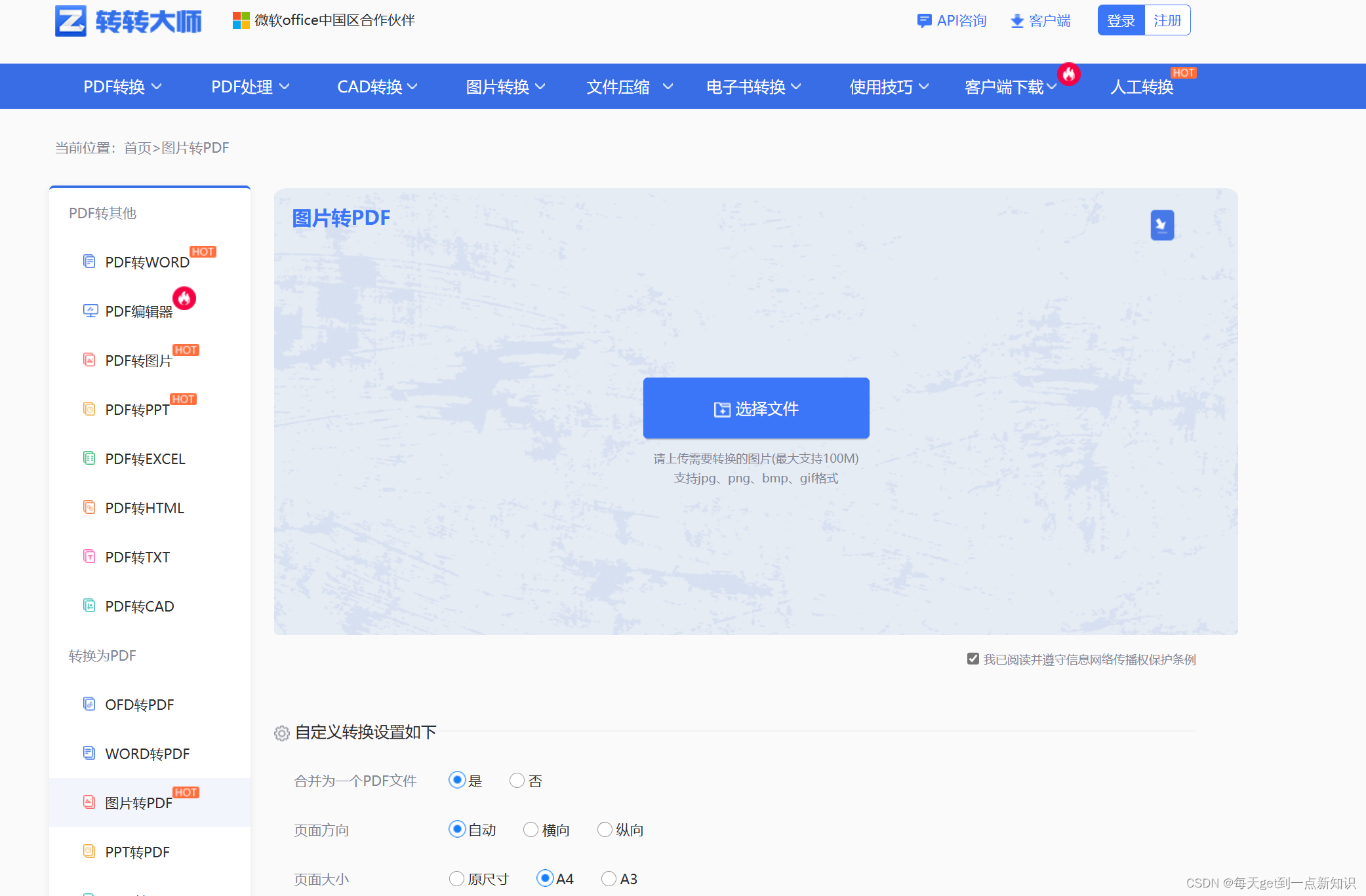Open the 人工转换 menu item
Viewport: 1366px width, 896px height.
coord(1142,87)
